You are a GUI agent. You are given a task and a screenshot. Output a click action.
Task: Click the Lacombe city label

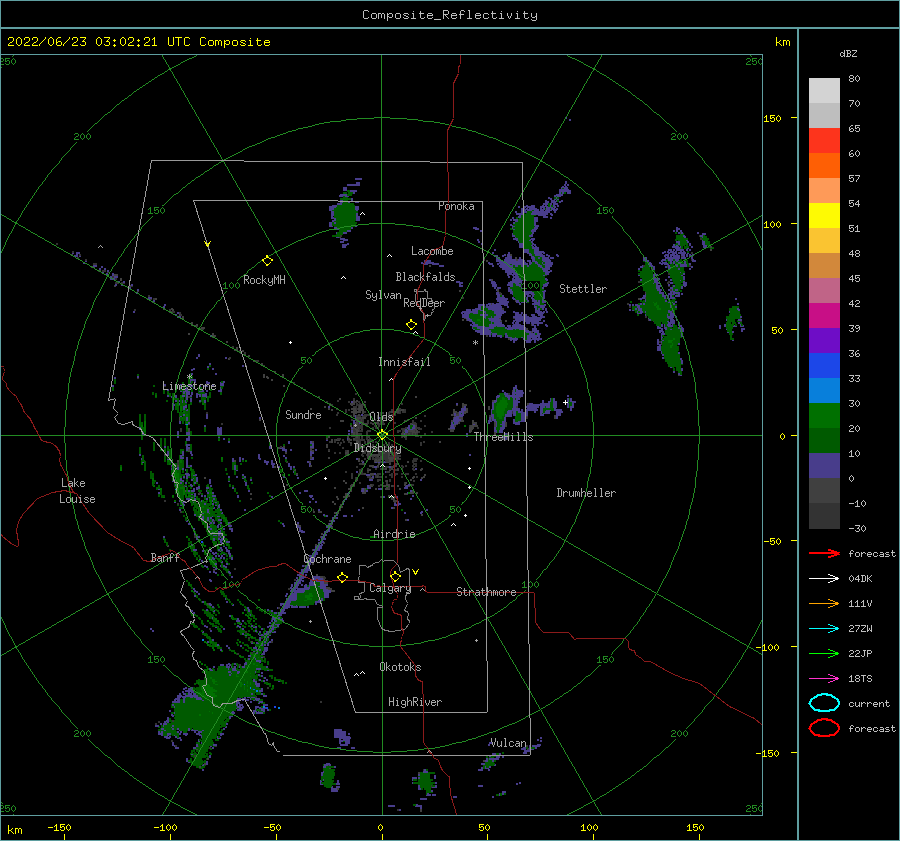click(432, 251)
